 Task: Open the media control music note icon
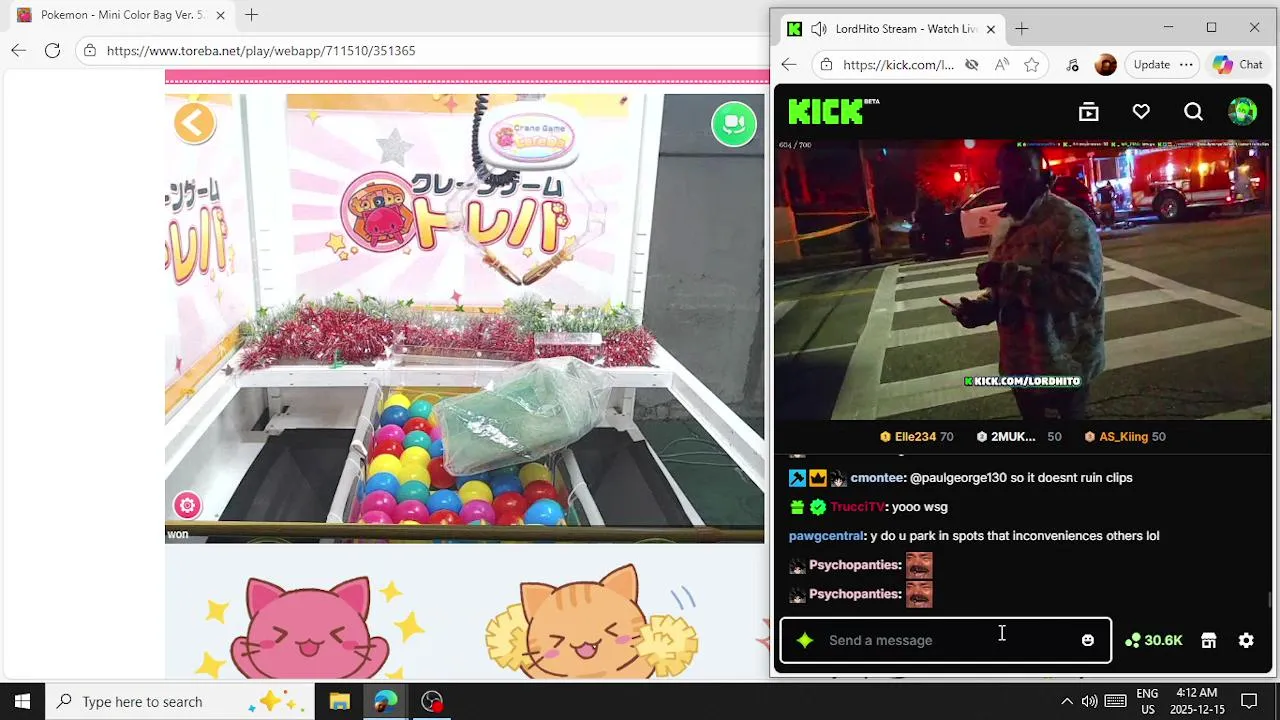coord(1072,65)
